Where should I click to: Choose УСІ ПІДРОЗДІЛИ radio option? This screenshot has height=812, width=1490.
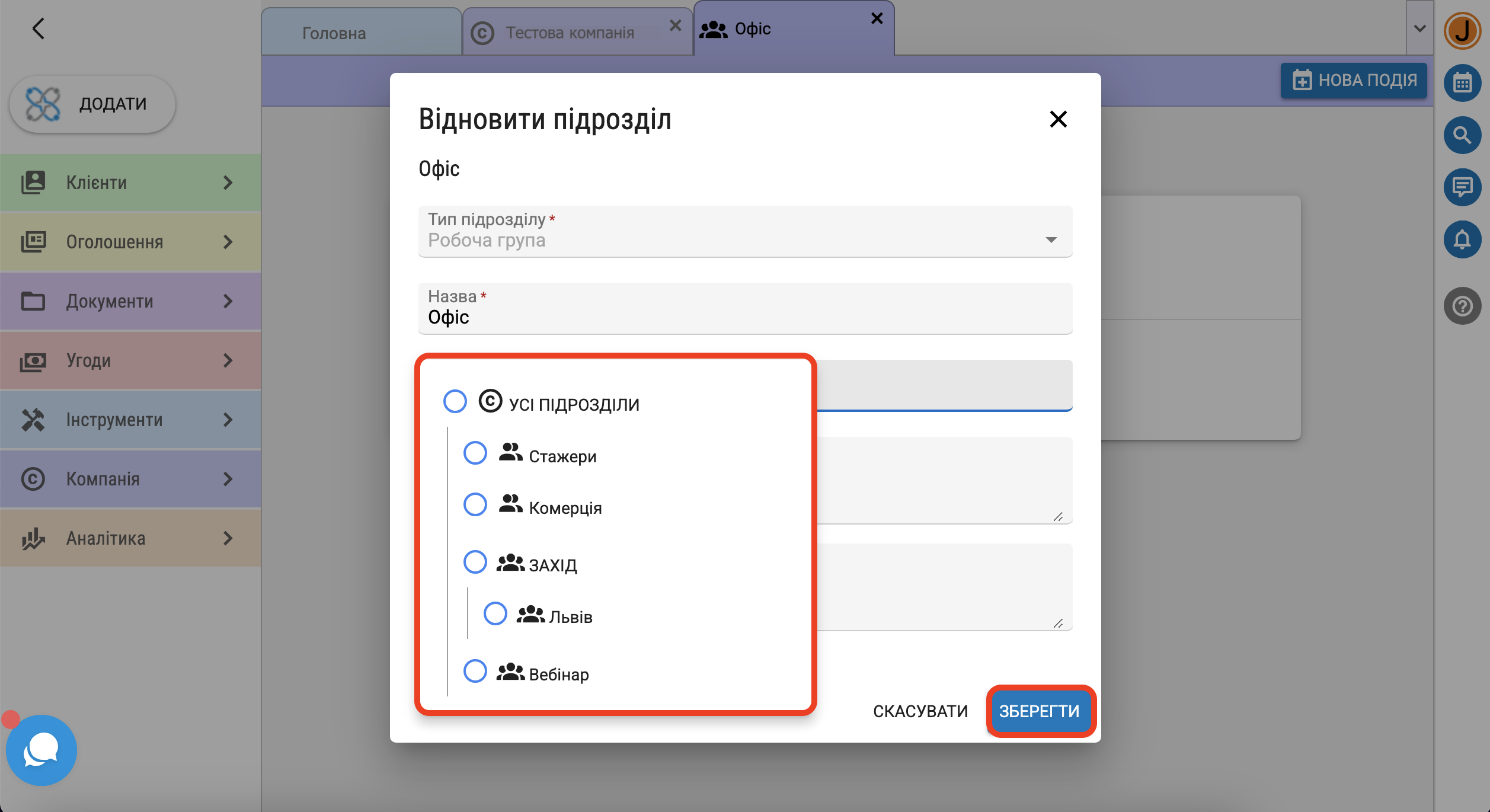tap(455, 402)
